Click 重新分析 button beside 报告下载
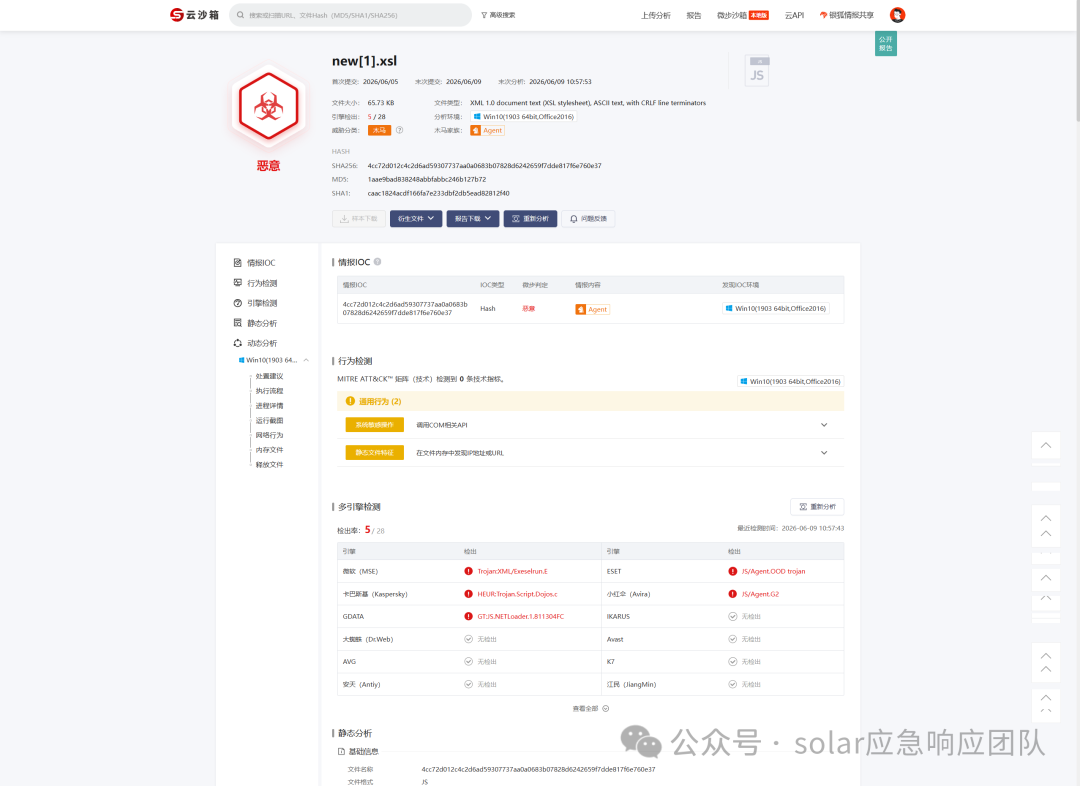1080x786 pixels. [530, 218]
